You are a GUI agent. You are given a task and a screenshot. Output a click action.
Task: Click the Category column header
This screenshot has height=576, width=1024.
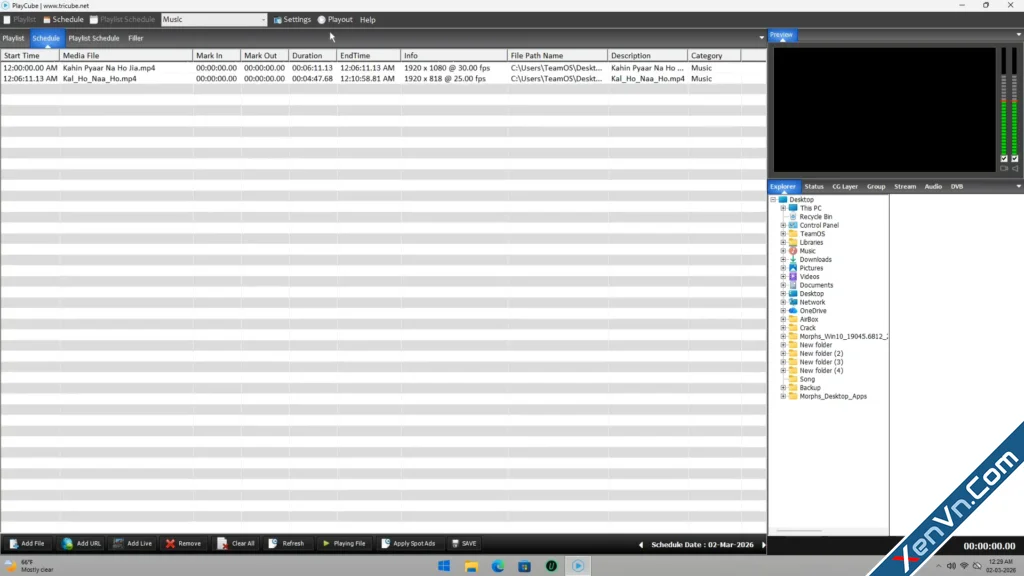714,56
